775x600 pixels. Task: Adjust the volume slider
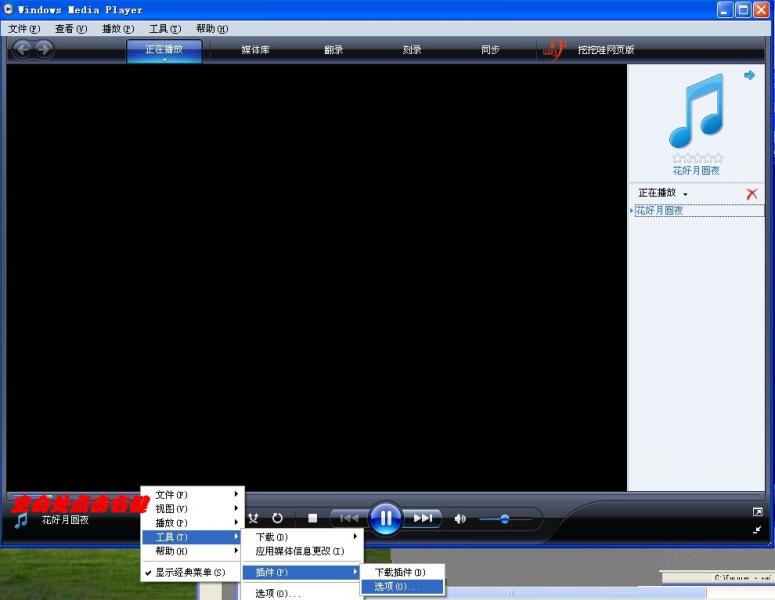[504, 518]
